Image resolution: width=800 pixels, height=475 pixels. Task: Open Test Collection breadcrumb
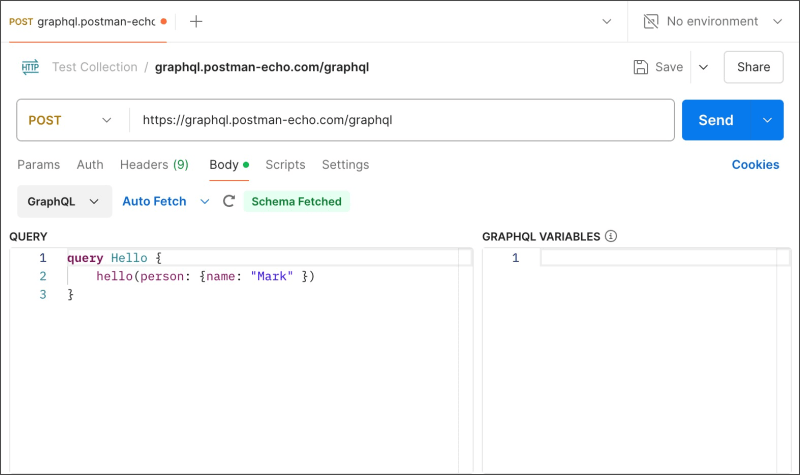[95, 67]
